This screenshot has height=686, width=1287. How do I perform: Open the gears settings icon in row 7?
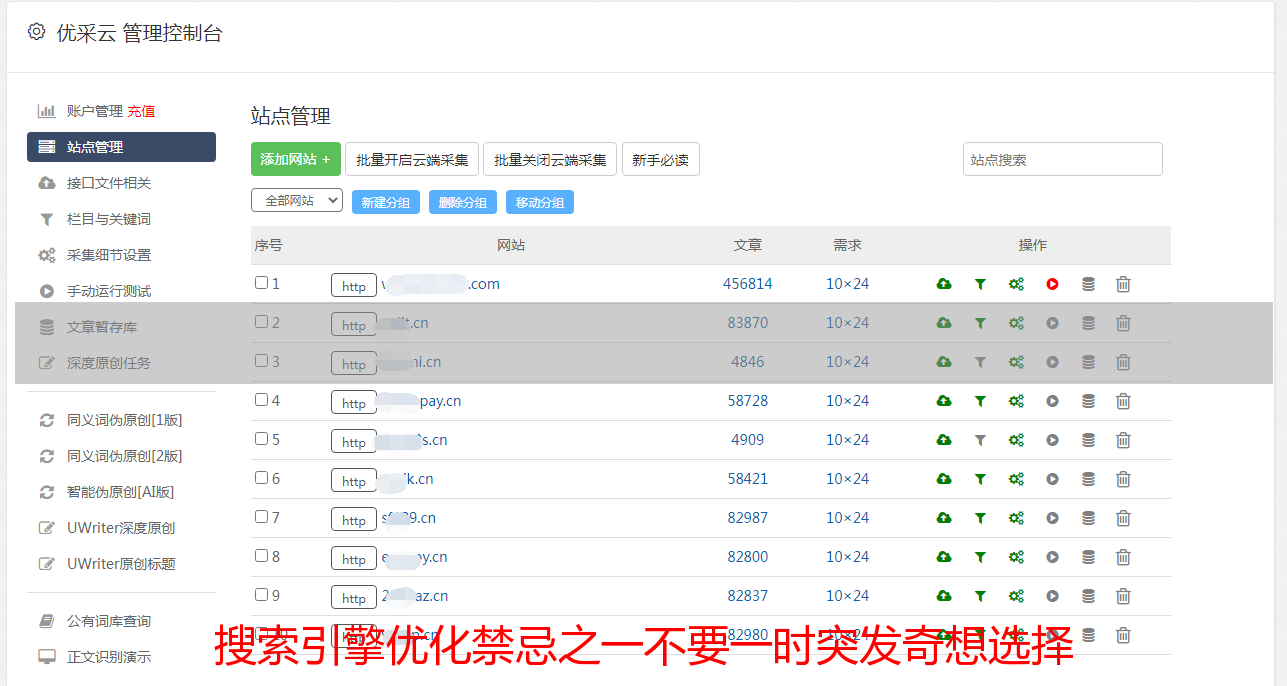(1016, 518)
